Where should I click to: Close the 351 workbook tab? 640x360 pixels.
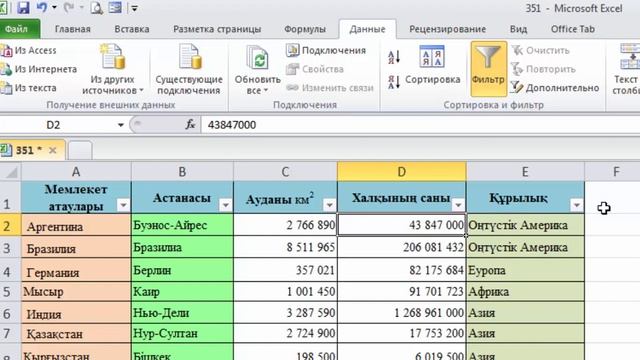(x=52, y=151)
